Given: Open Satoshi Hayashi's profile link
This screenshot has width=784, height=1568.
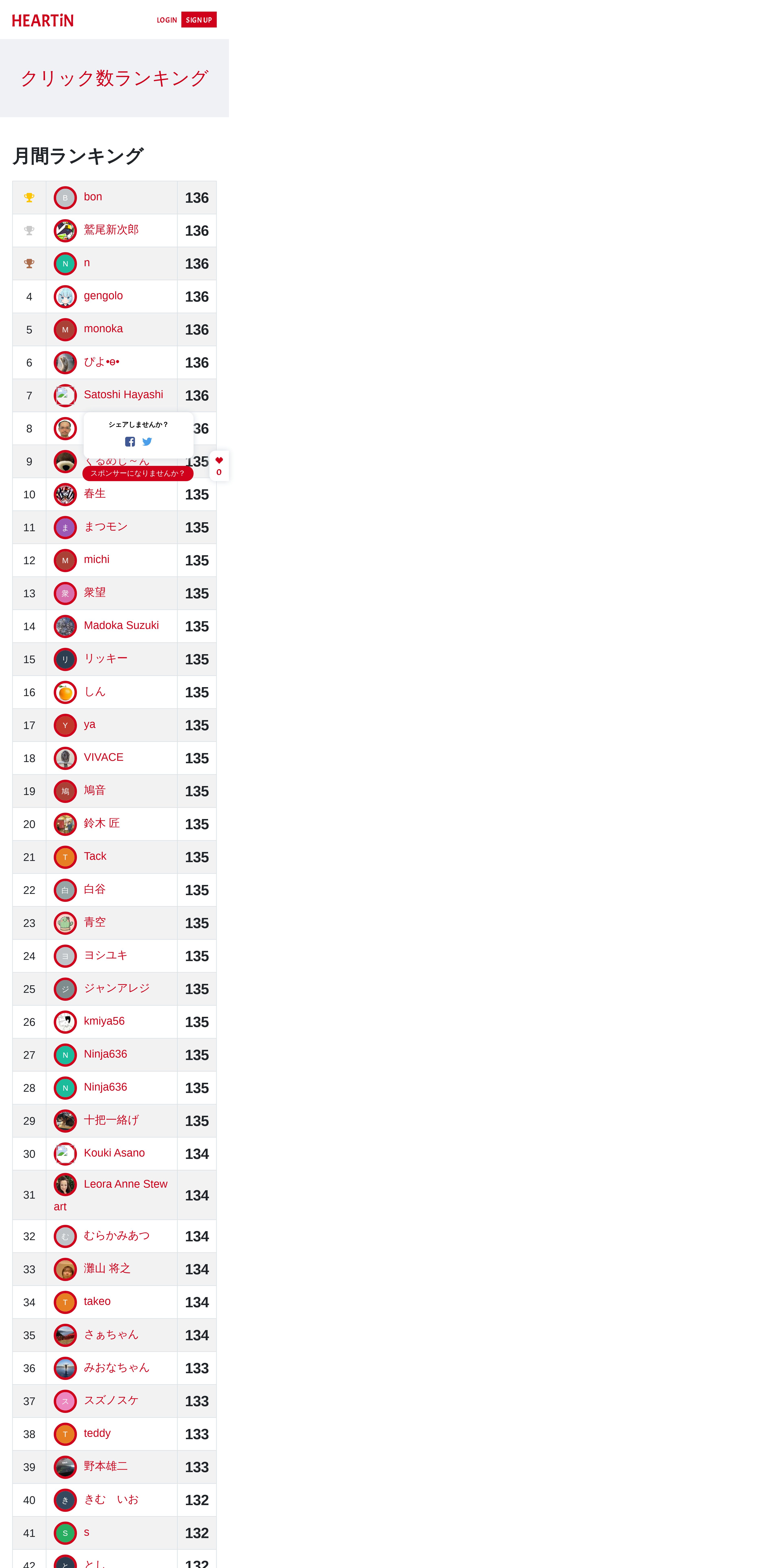Looking at the screenshot, I should point(124,394).
